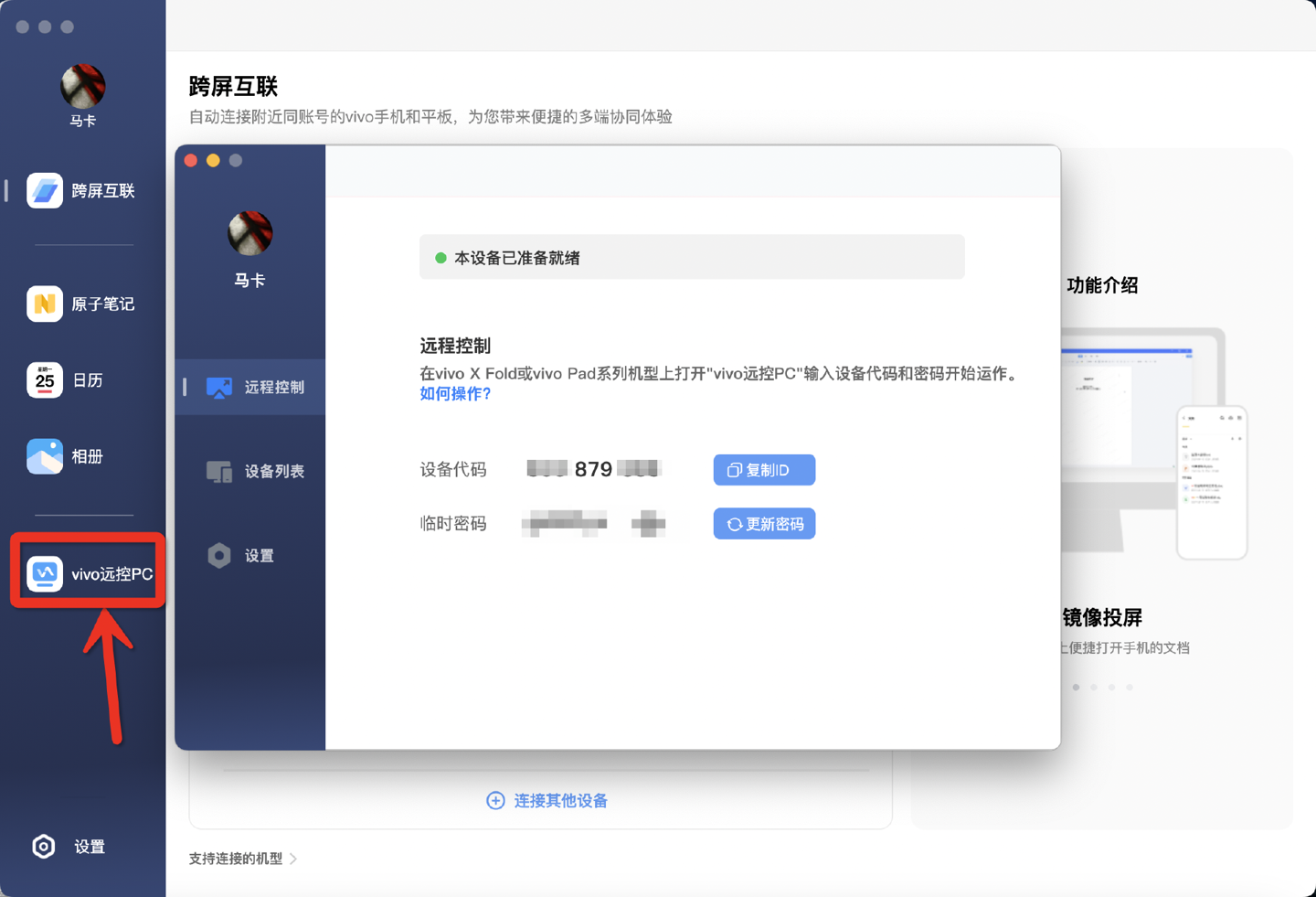Open the 日历 calendar icon

point(44,380)
